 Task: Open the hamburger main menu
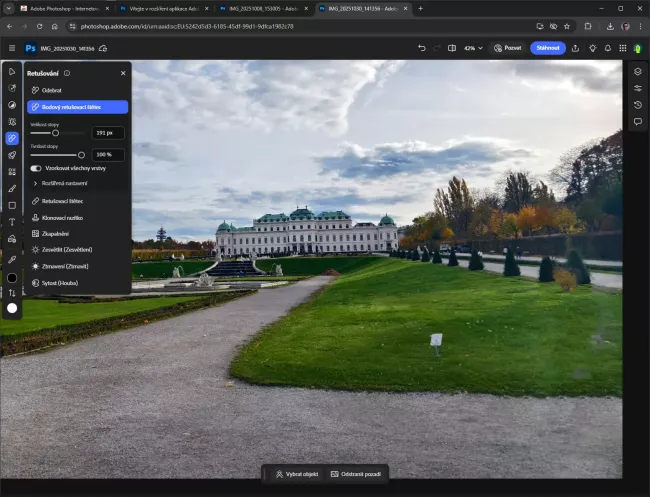(x=12, y=48)
